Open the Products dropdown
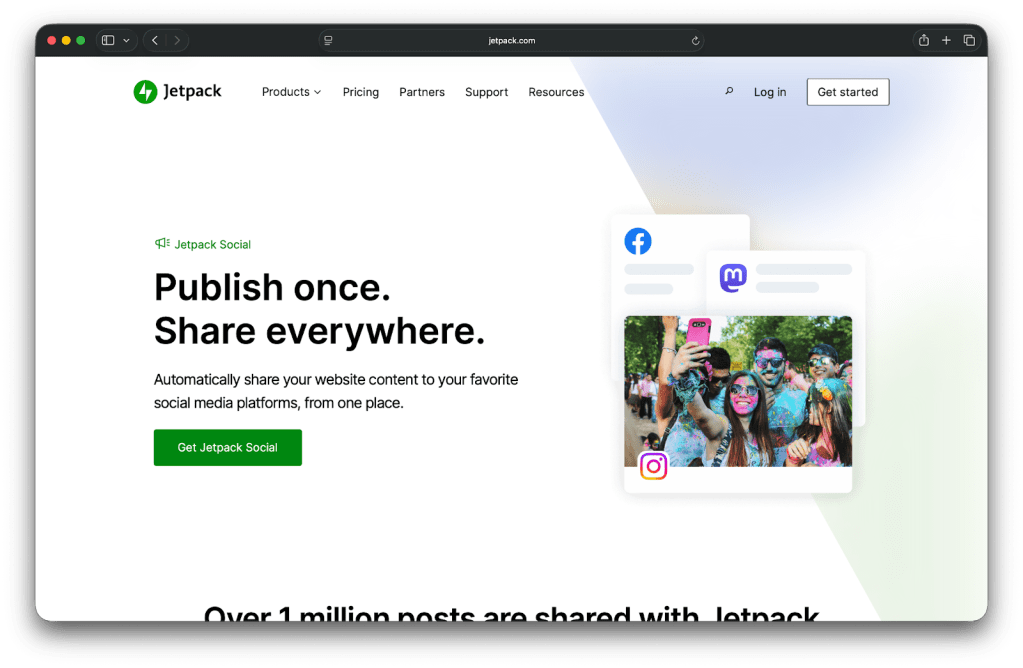1023x668 pixels. pyautogui.click(x=291, y=92)
